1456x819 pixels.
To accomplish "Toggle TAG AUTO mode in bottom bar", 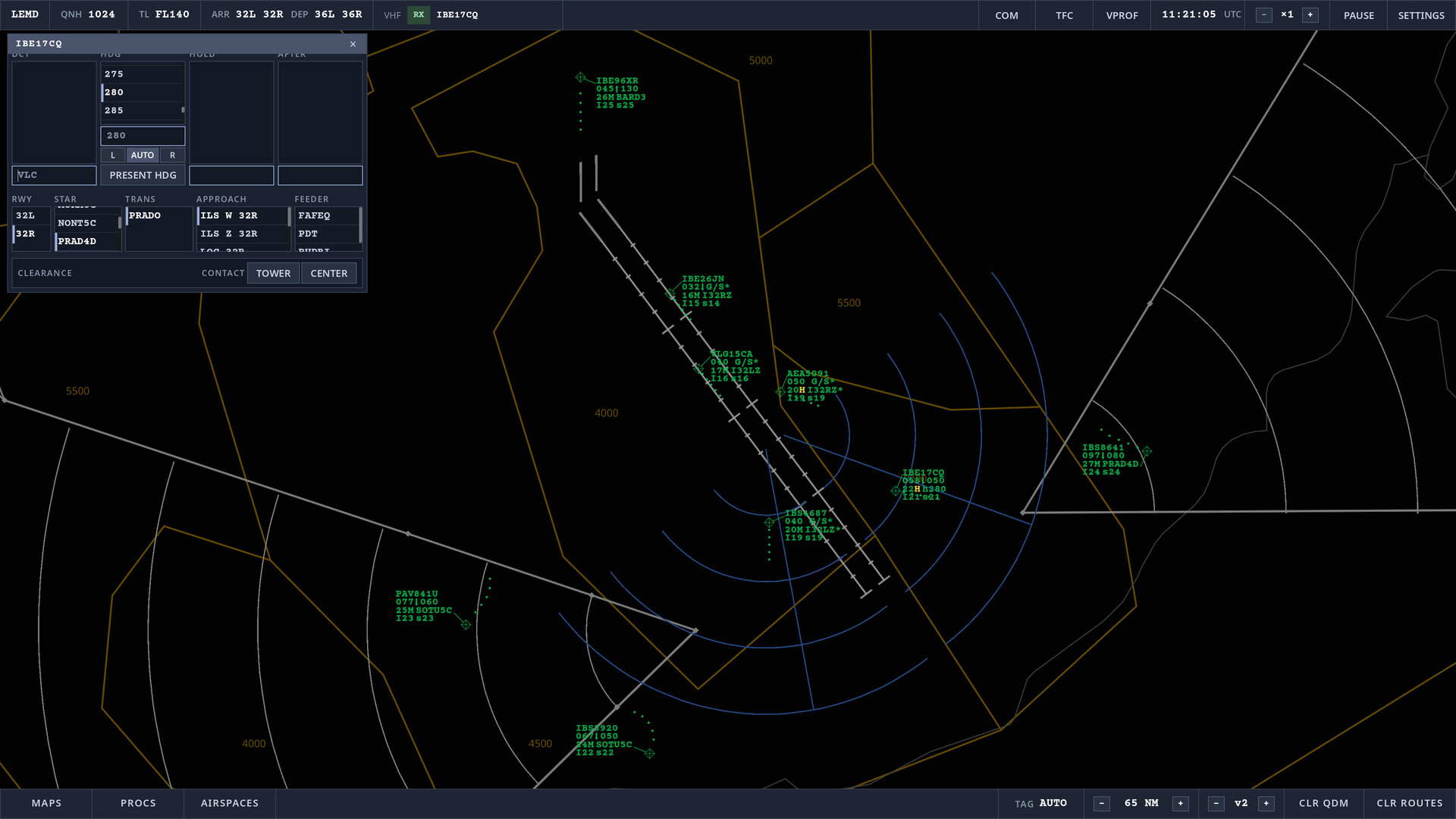I will click(x=1041, y=803).
